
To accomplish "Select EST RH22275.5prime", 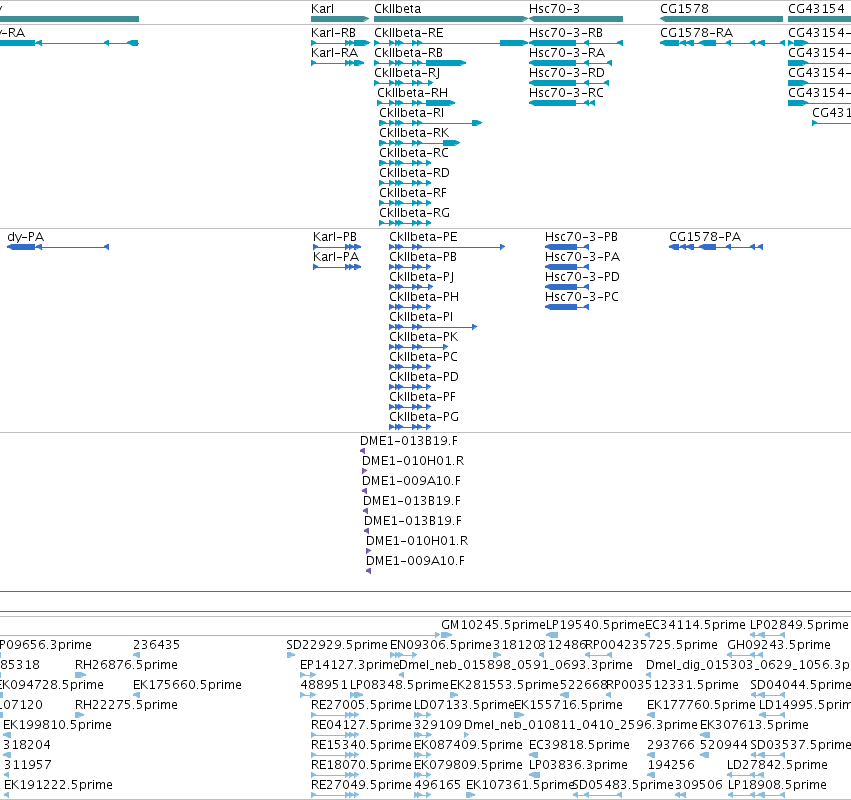I will click(x=126, y=706).
